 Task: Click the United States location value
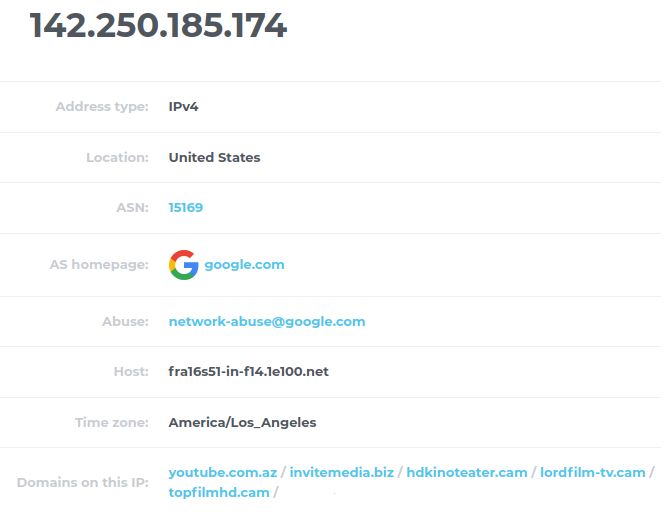click(214, 157)
